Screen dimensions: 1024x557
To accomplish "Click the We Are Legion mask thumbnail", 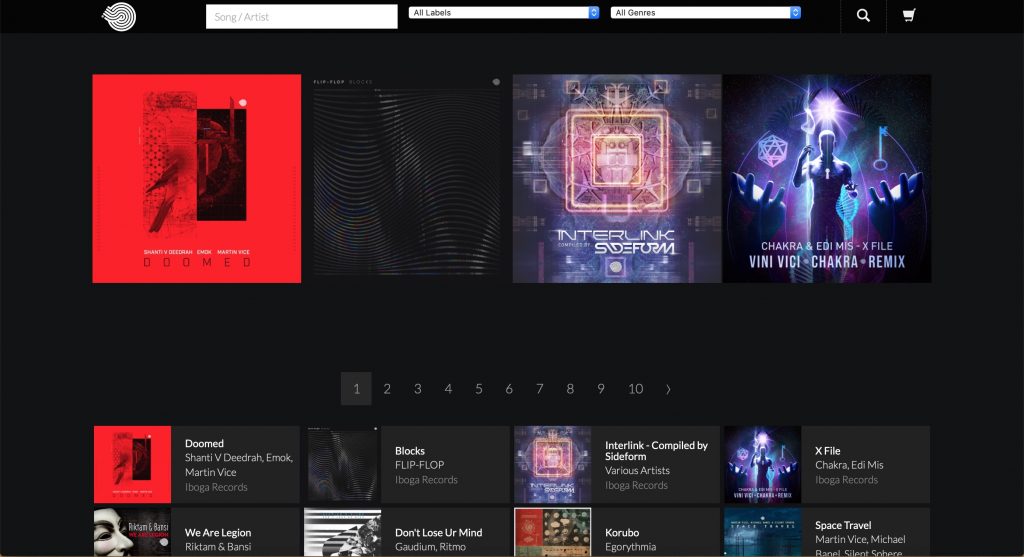I will point(133,532).
